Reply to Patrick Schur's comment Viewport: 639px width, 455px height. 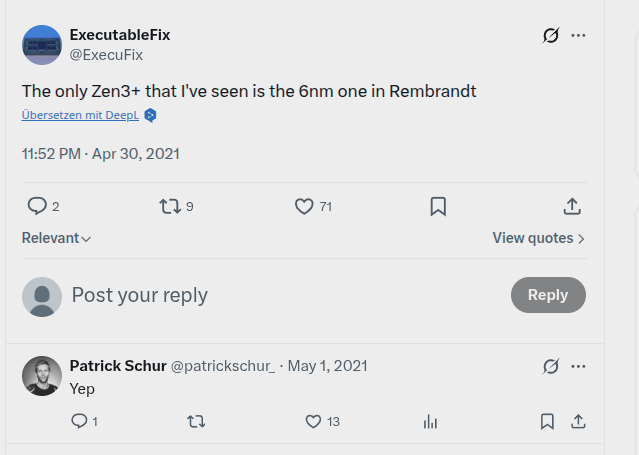(79, 421)
